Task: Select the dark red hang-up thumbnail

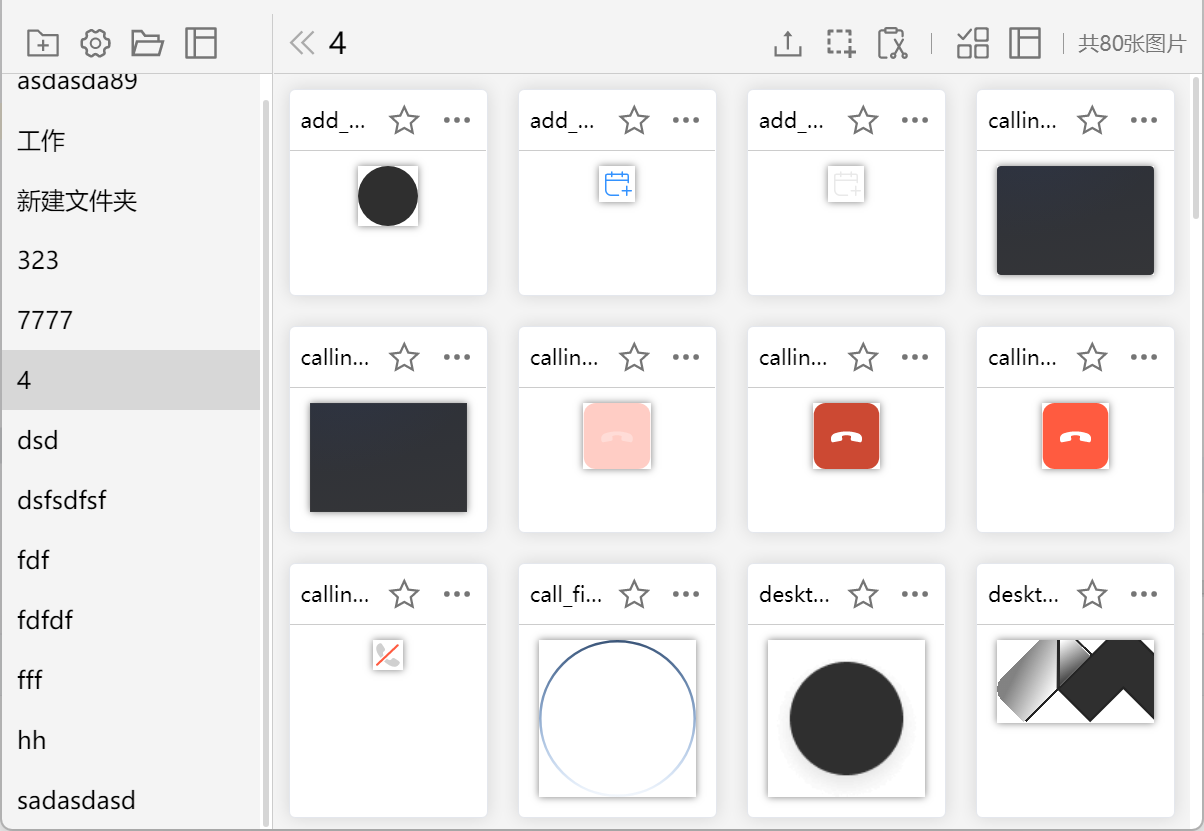Action: click(846, 436)
